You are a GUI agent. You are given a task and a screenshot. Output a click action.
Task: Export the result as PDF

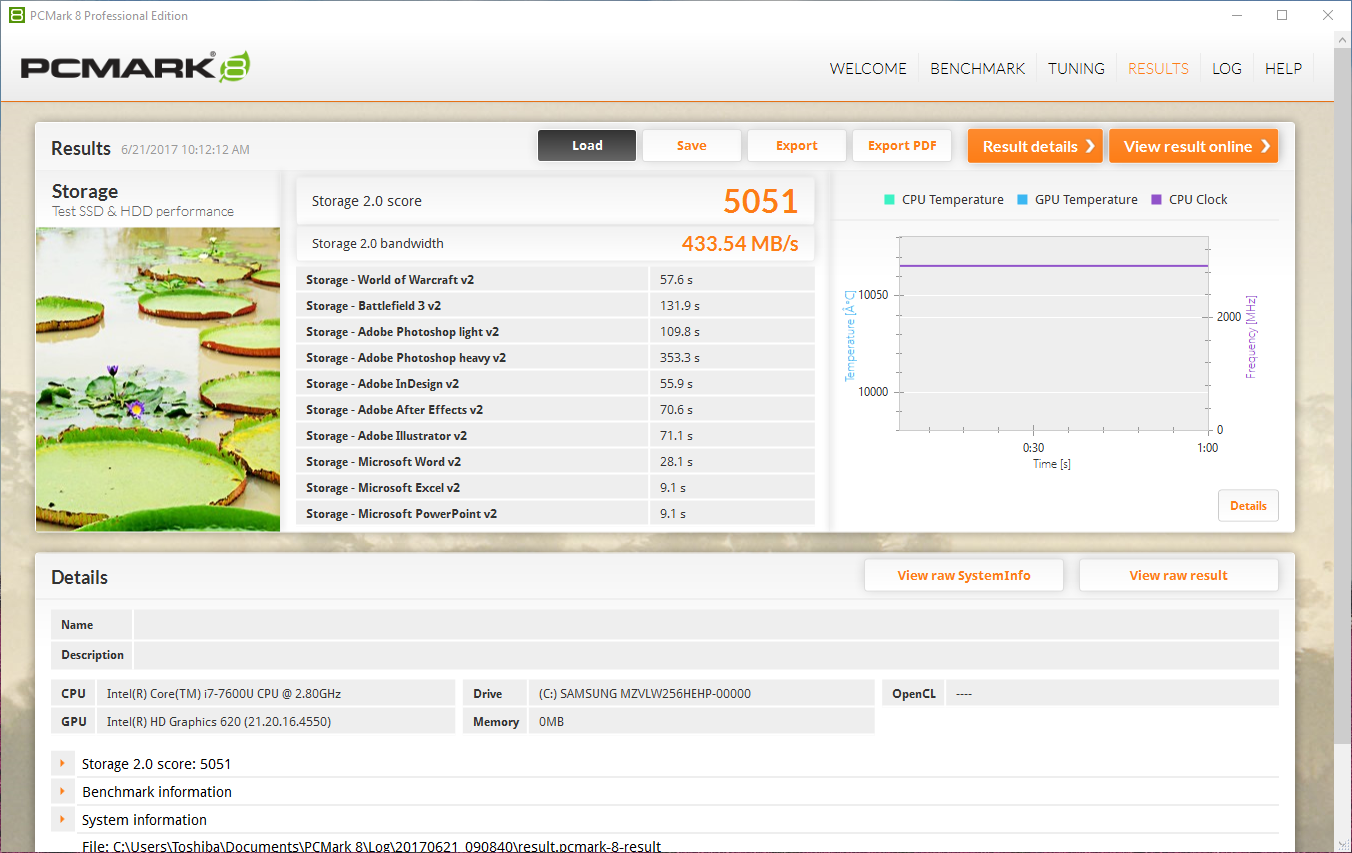902,146
